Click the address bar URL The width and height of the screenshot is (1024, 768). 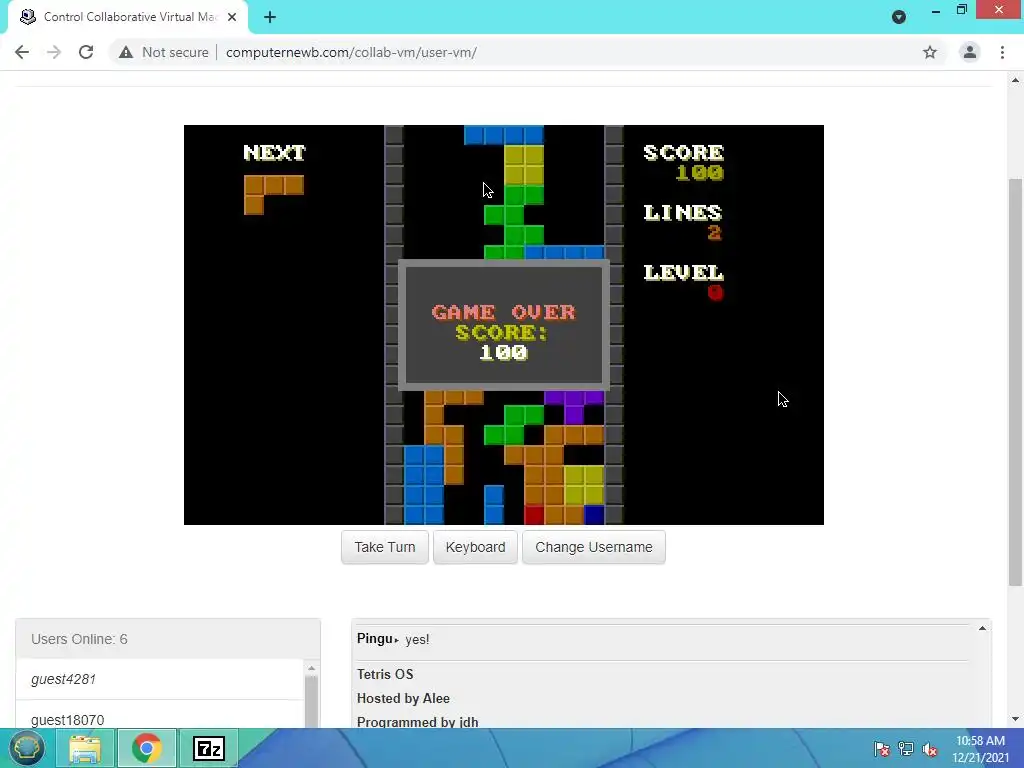point(351,52)
